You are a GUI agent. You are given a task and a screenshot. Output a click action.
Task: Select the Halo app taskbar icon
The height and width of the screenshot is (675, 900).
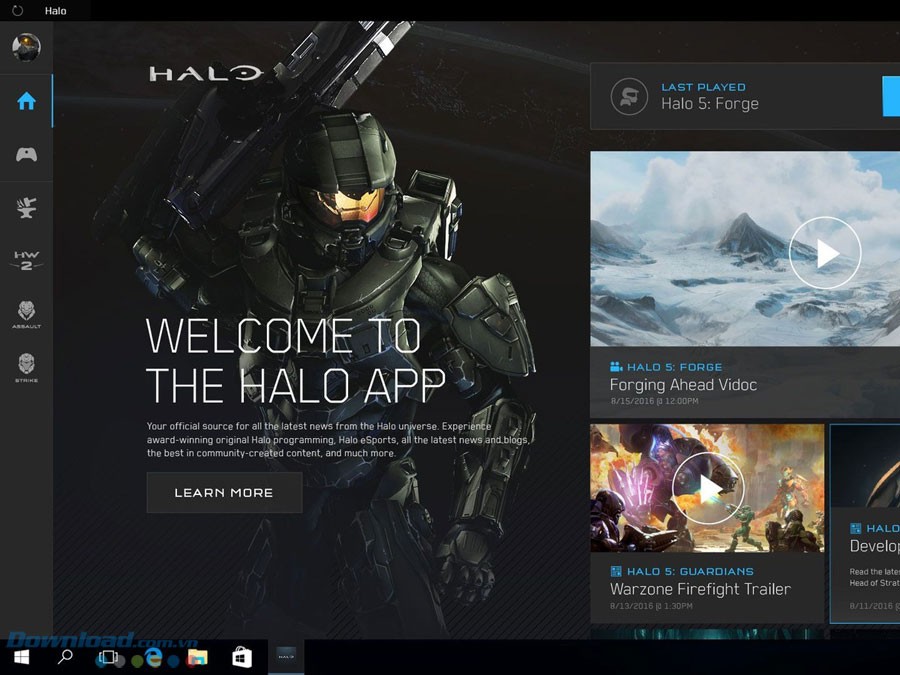pos(285,657)
